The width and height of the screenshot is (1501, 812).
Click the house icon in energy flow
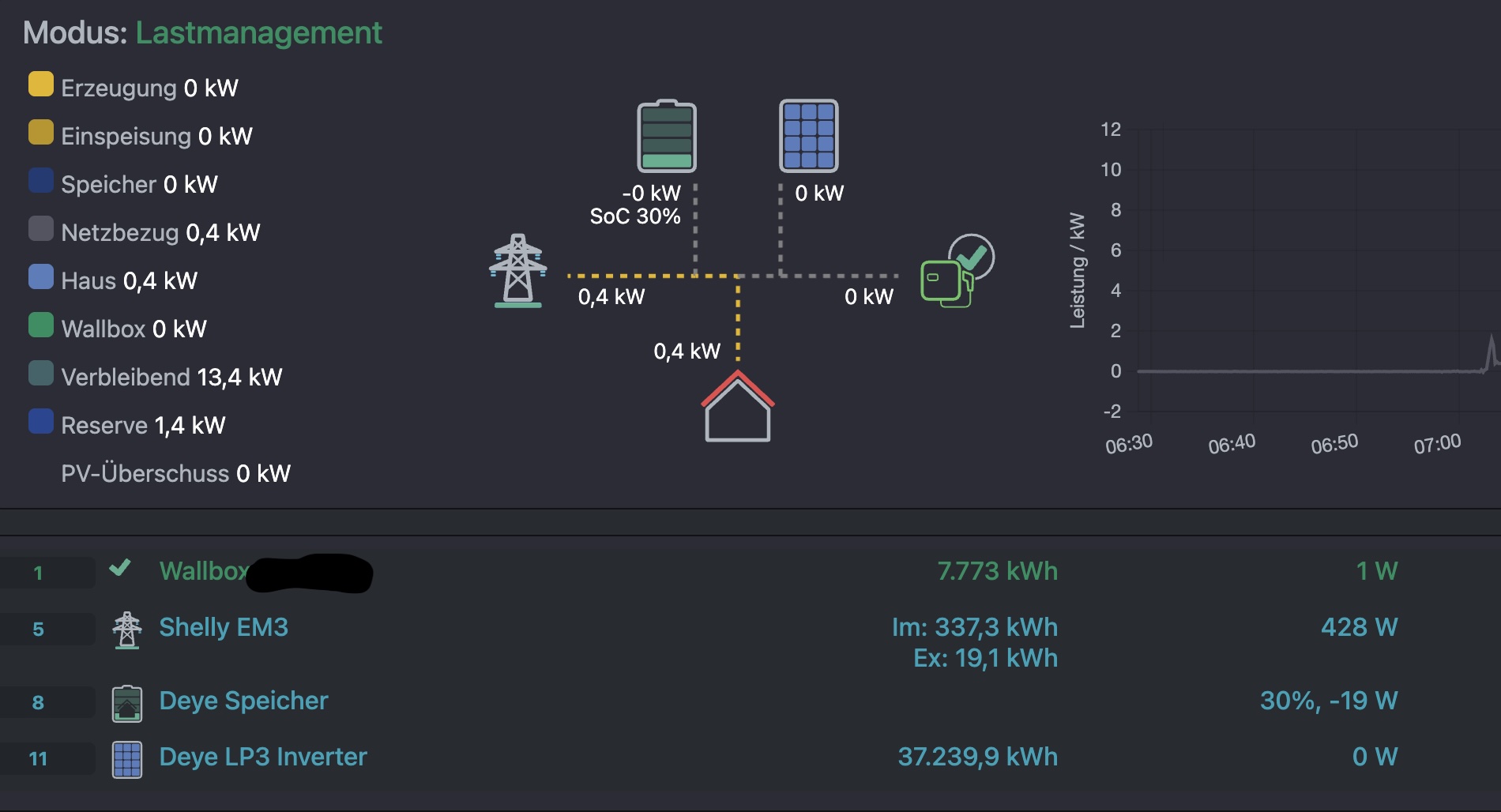[737, 407]
